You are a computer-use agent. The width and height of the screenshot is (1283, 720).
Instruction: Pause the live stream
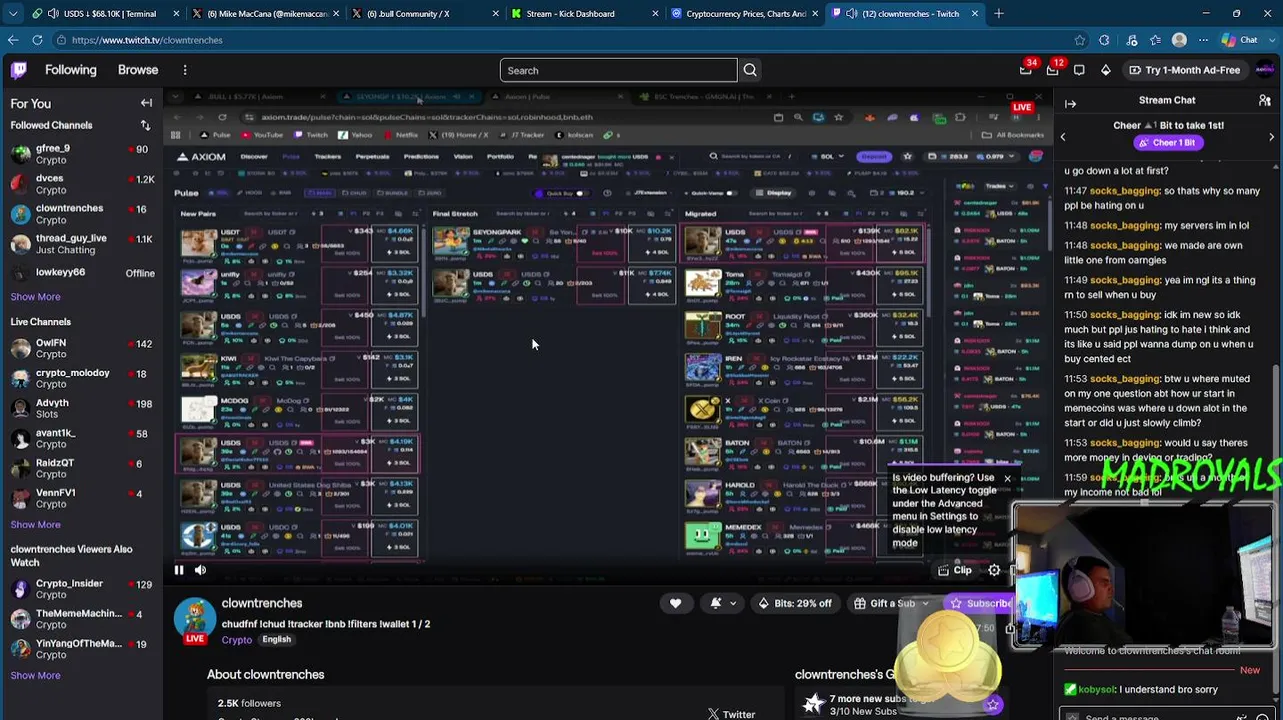(178, 570)
